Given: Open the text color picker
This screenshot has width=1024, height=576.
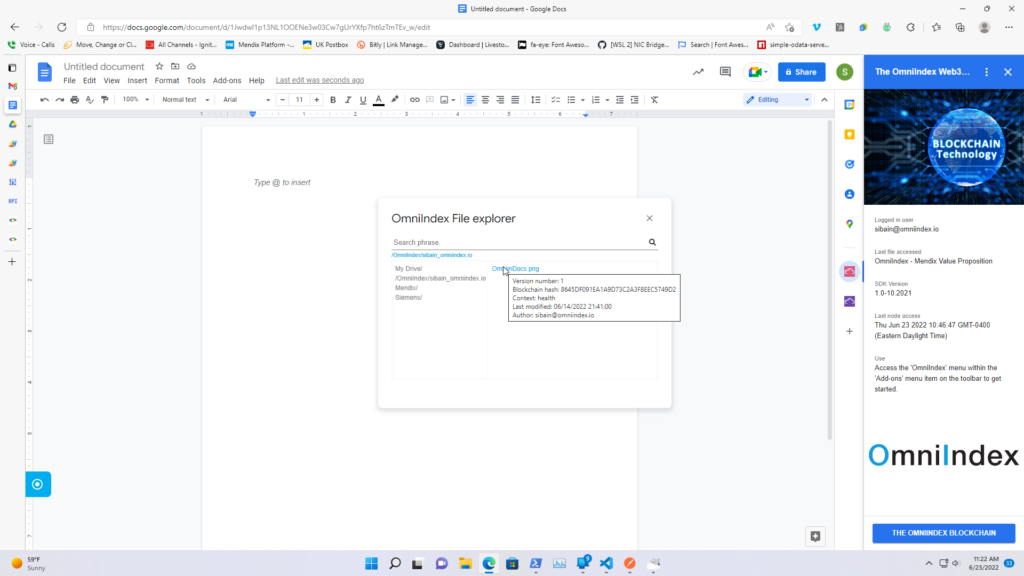Looking at the screenshot, I should [x=379, y=100].
